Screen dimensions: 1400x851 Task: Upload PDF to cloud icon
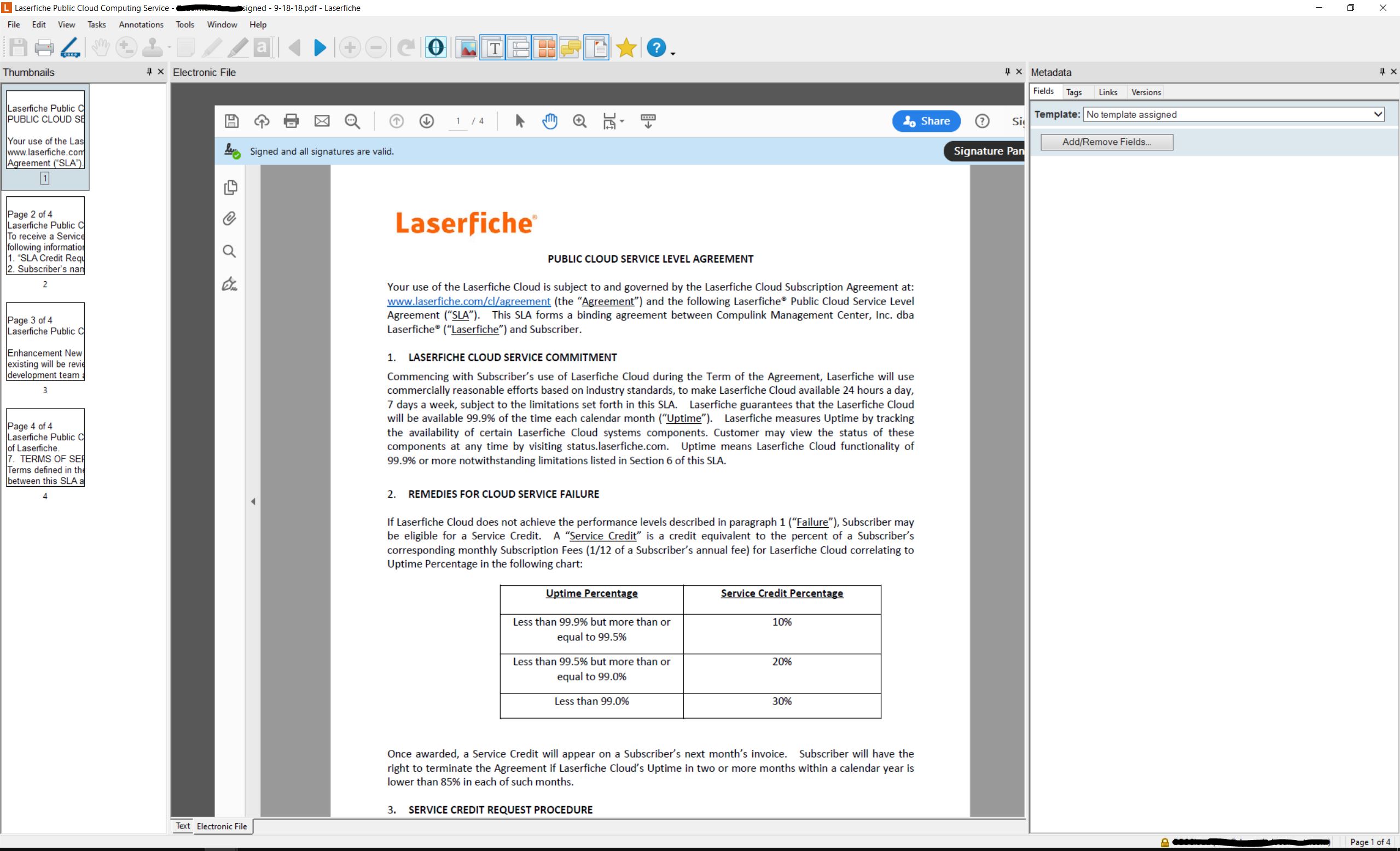pos(262,121)
